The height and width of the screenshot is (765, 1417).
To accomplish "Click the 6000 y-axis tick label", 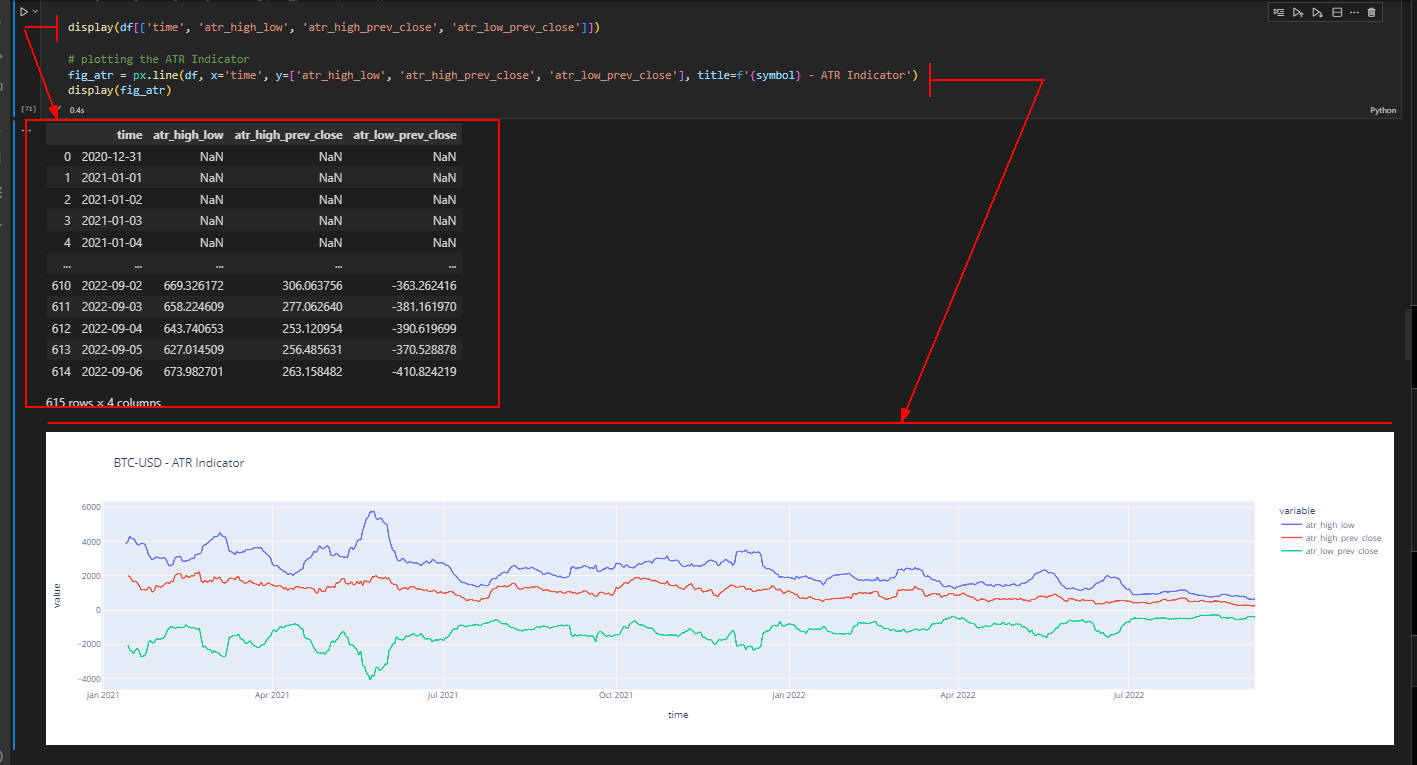I will pyautogui.click(x=91, y=508).
